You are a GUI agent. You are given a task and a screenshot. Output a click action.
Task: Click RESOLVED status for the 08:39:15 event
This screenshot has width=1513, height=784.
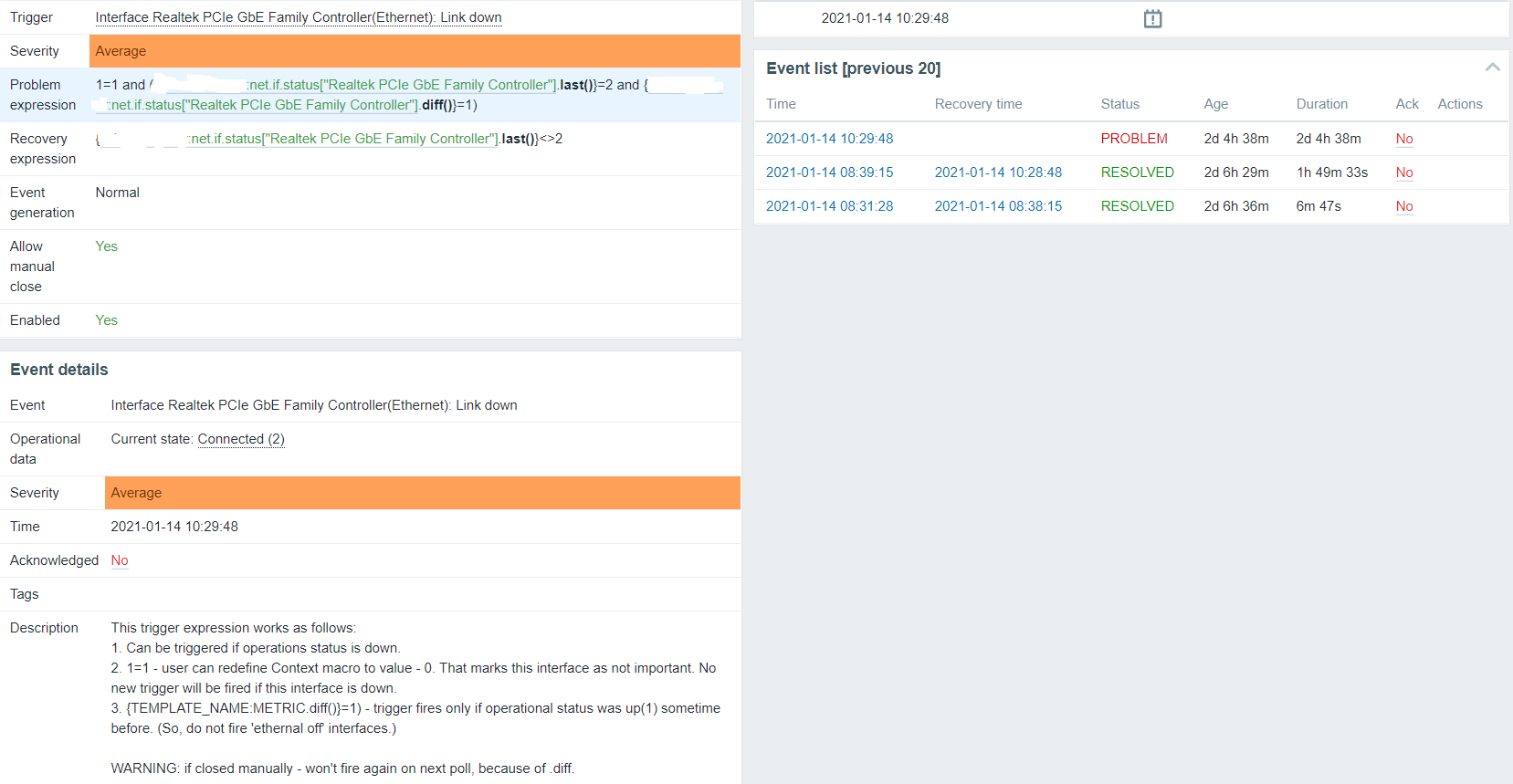tap(1138, 172)
